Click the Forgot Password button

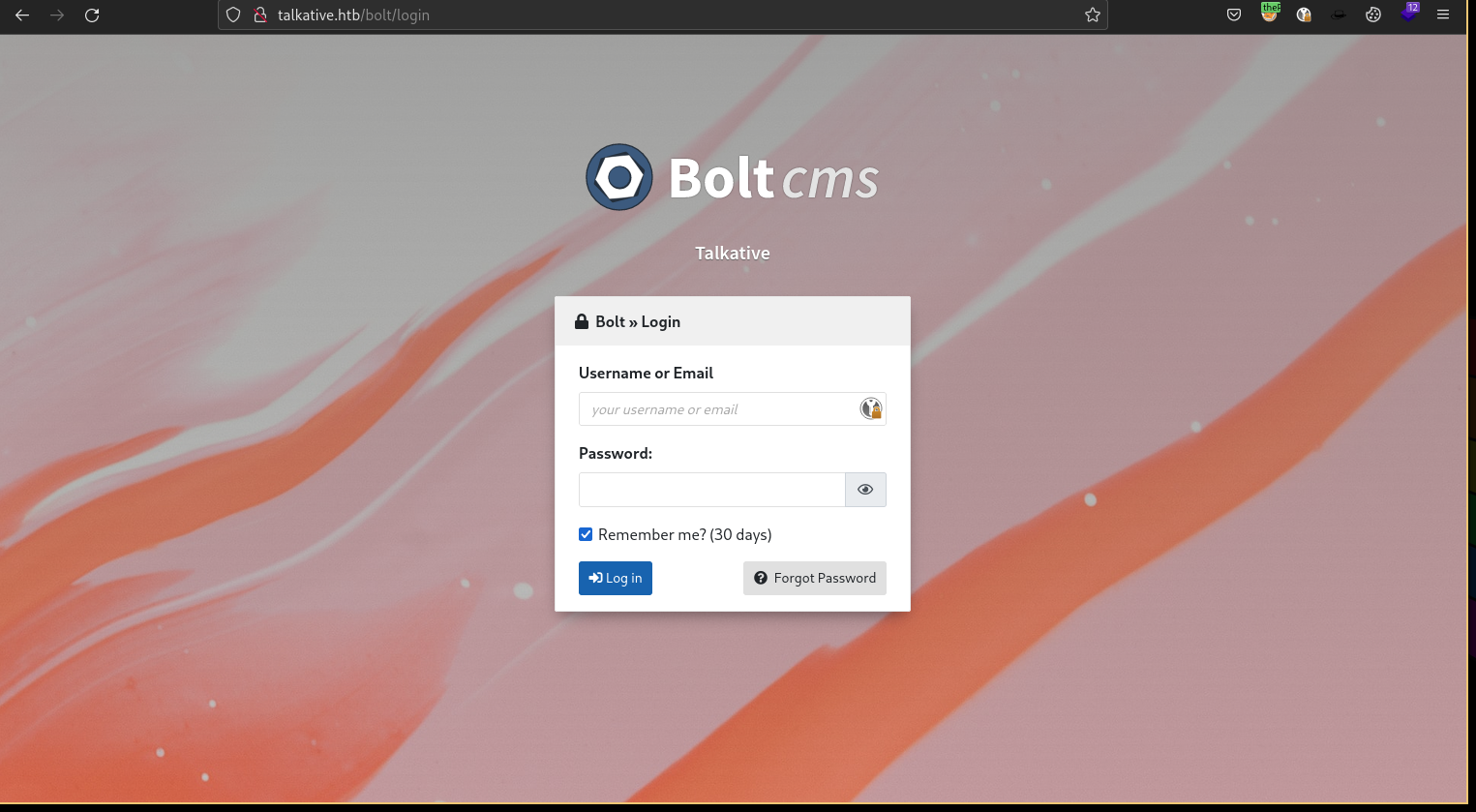tap(815, 578)
